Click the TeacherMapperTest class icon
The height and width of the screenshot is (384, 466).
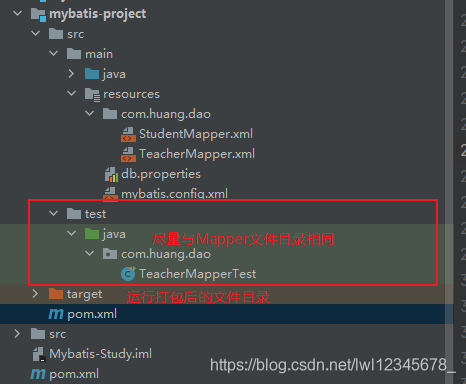click(128, 274)
